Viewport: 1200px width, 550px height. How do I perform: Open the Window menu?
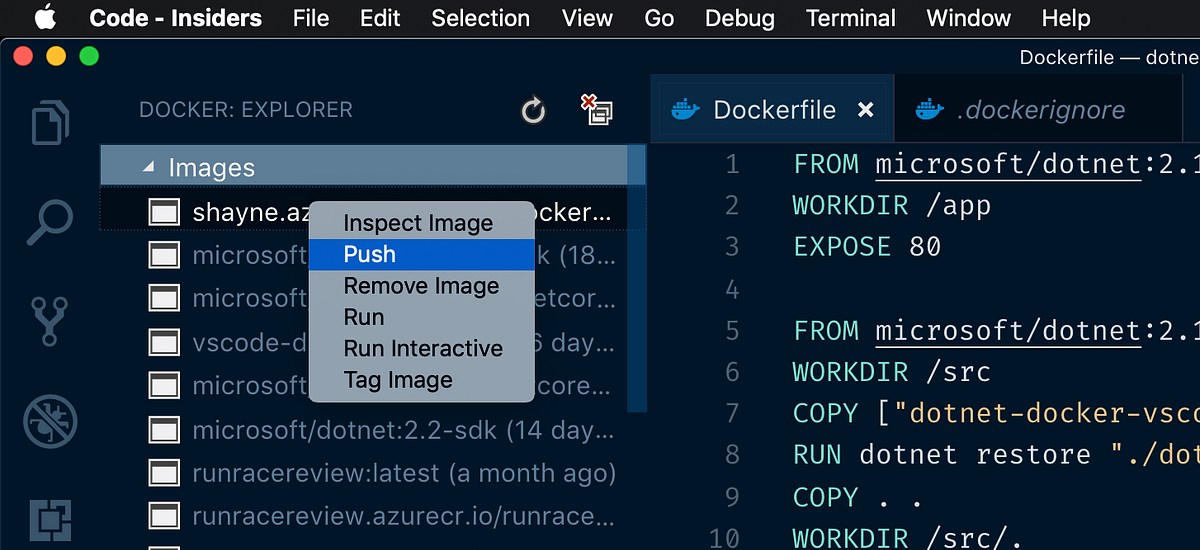[x=969, y=18]
